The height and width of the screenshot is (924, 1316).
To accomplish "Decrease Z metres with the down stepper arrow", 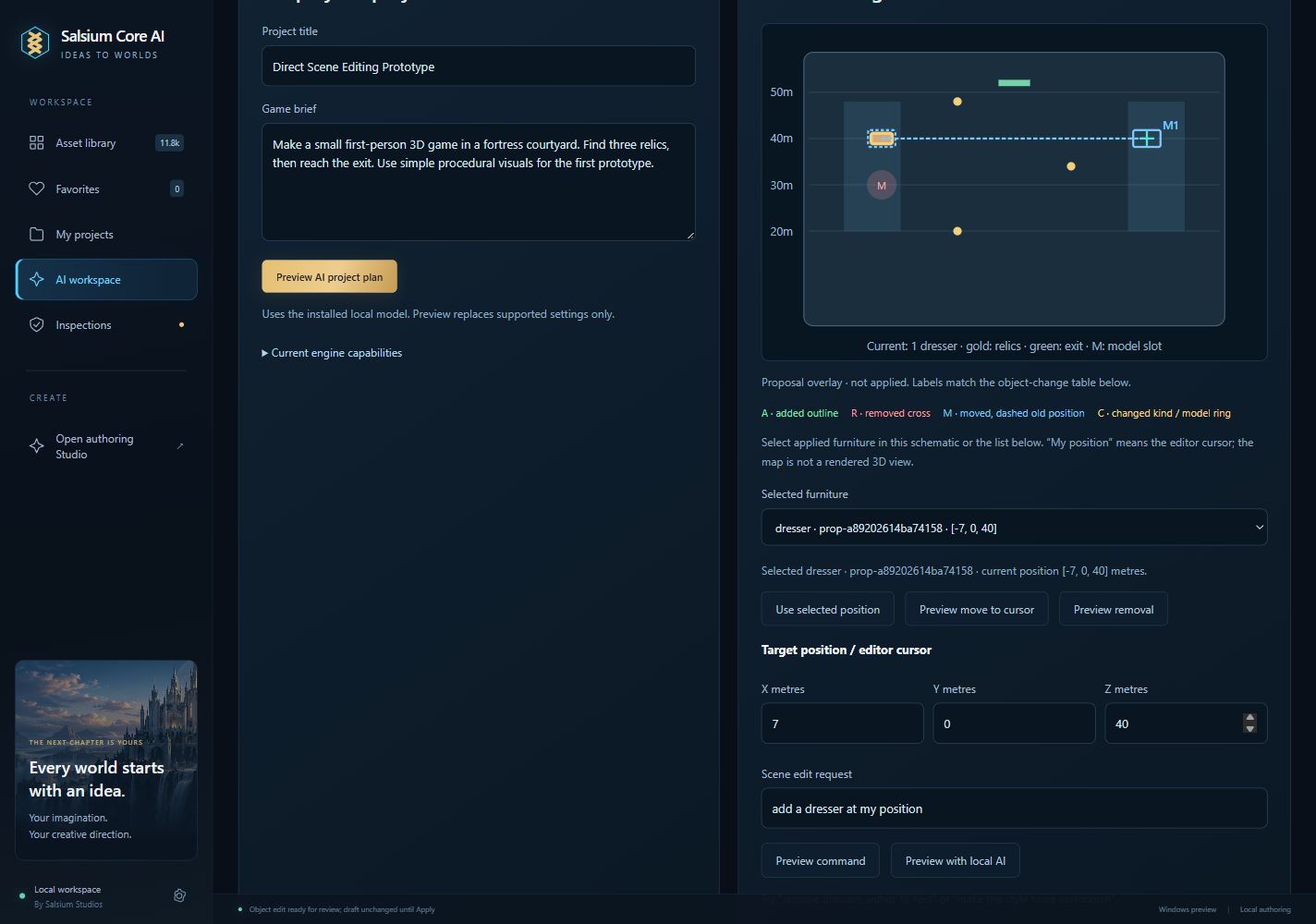I will point(1249,729).
